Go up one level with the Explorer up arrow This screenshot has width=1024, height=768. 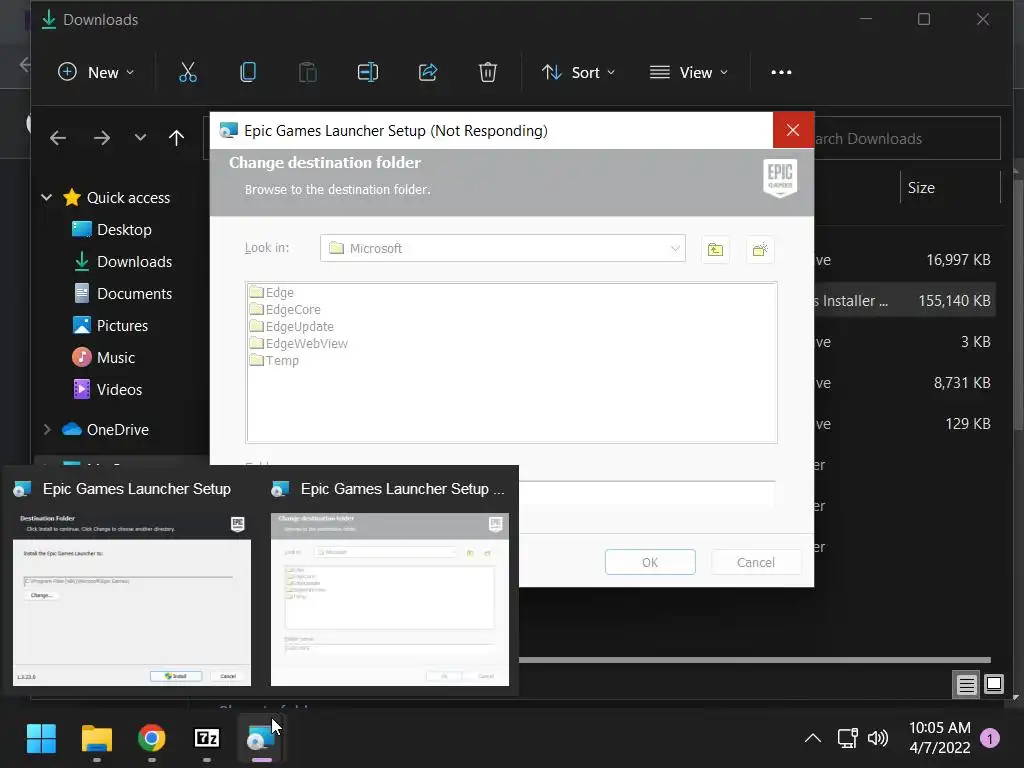(176, 138)
